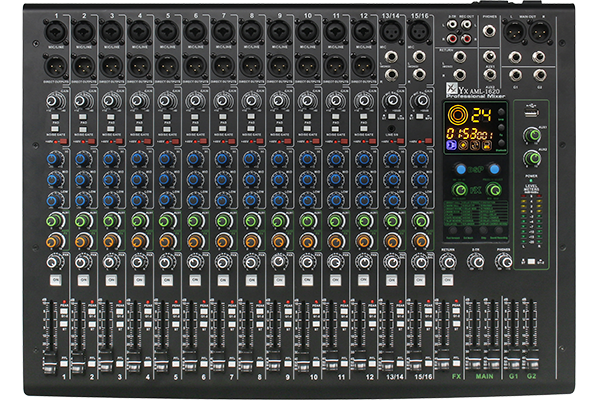This screenshot has width=600, height=400.
Task: Toggle channel 12 PFL button near fader
Action: 372,363
